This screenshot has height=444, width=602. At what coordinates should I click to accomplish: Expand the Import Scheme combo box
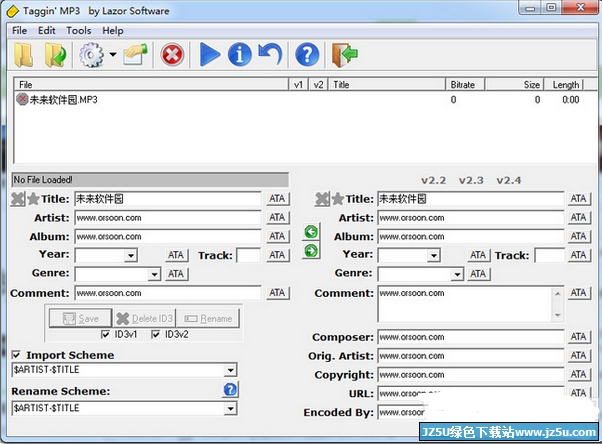tap(230, 370)
